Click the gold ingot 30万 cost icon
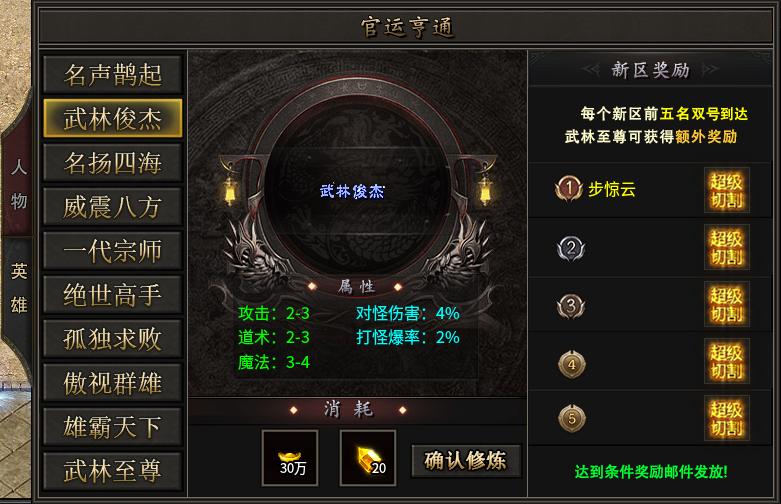The height and width of the screenshot is (504, 781). click(x=290, y=458)
